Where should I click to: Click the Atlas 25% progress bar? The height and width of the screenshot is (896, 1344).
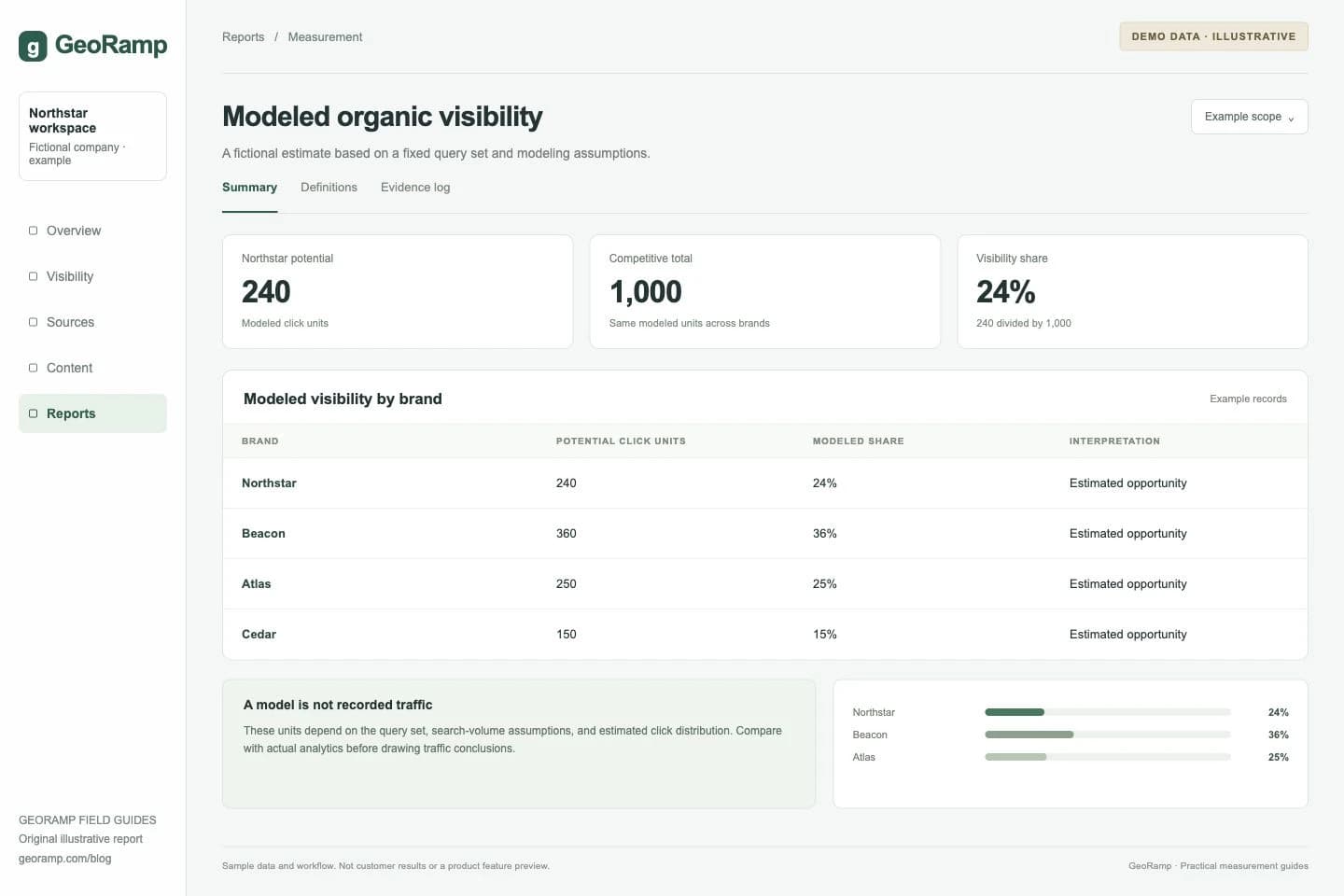click(1108, 757)
